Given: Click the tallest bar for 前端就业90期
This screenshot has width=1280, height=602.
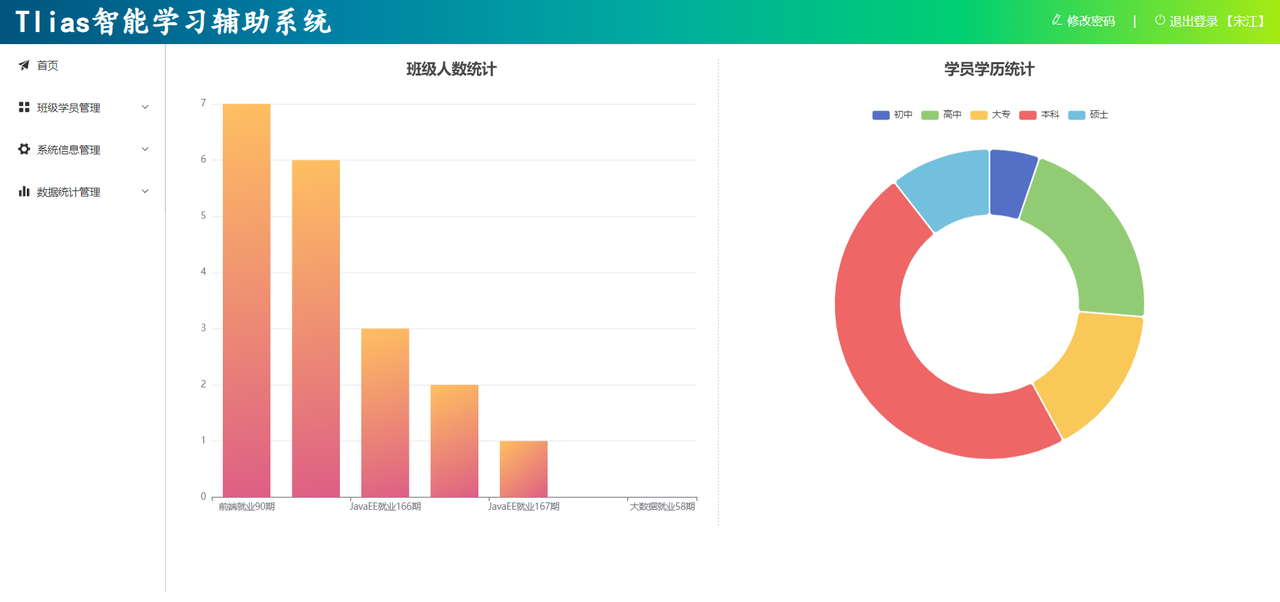Looking at the screenshot, I should tap(246, 300).
